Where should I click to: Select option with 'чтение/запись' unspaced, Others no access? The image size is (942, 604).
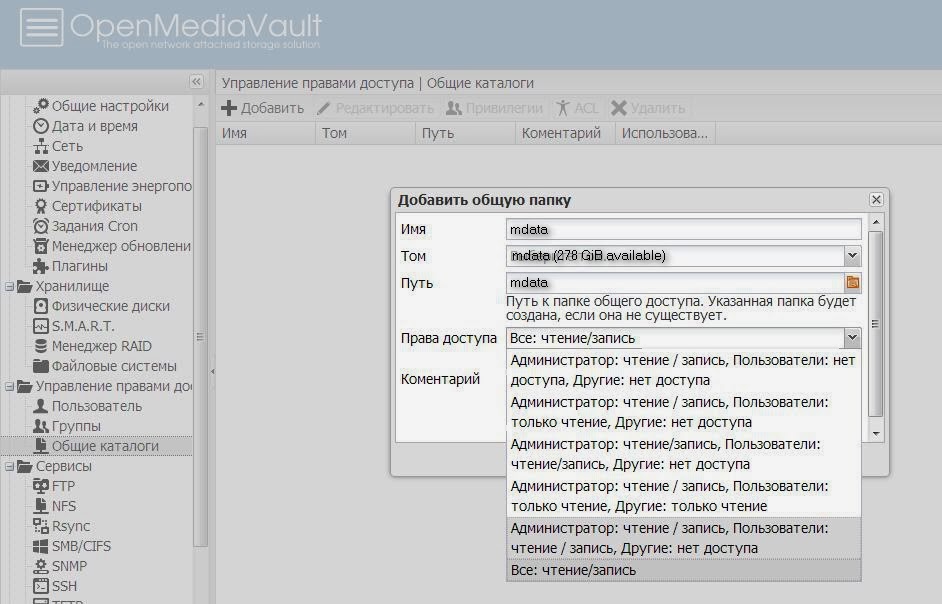[684, 454]
